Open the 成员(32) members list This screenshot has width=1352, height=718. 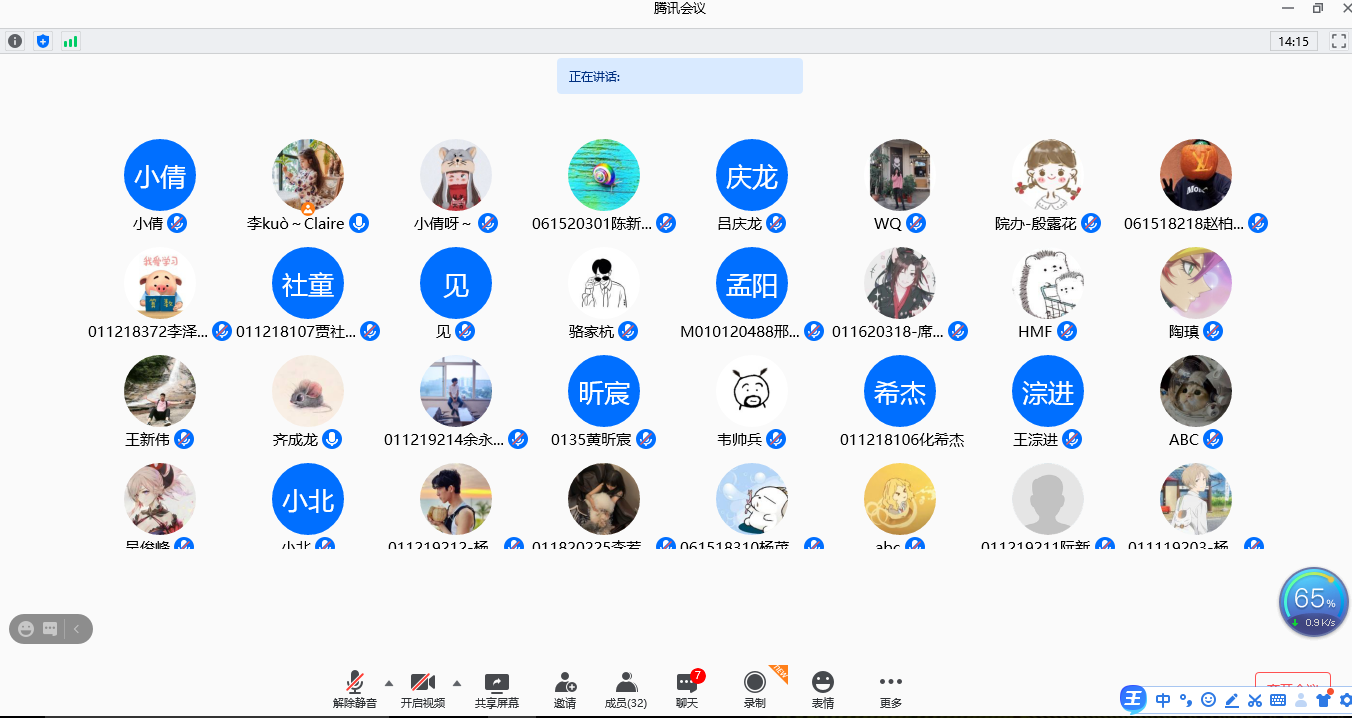point(626,688)
